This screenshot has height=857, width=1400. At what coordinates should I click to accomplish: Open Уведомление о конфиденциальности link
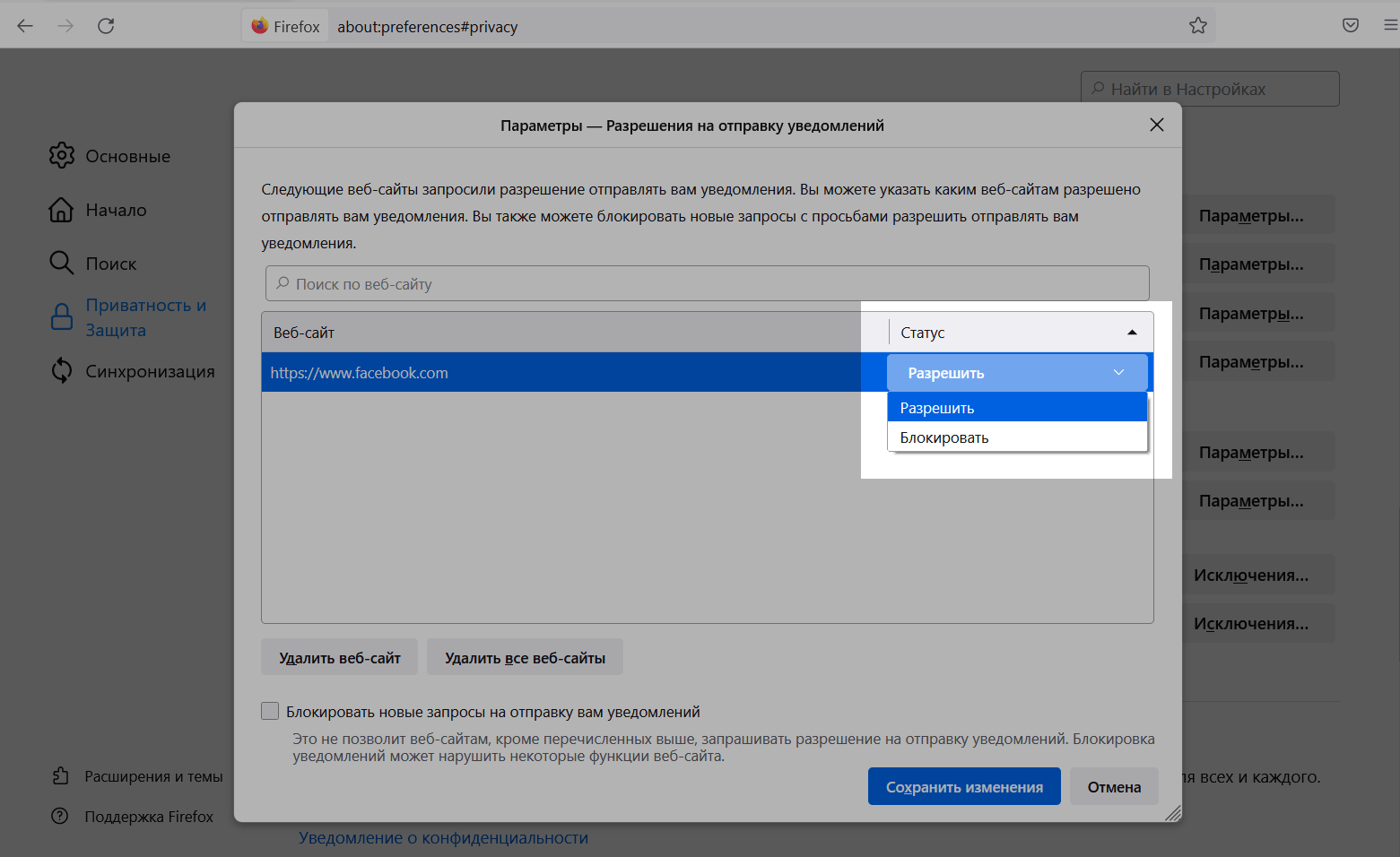tap(444, 837)
